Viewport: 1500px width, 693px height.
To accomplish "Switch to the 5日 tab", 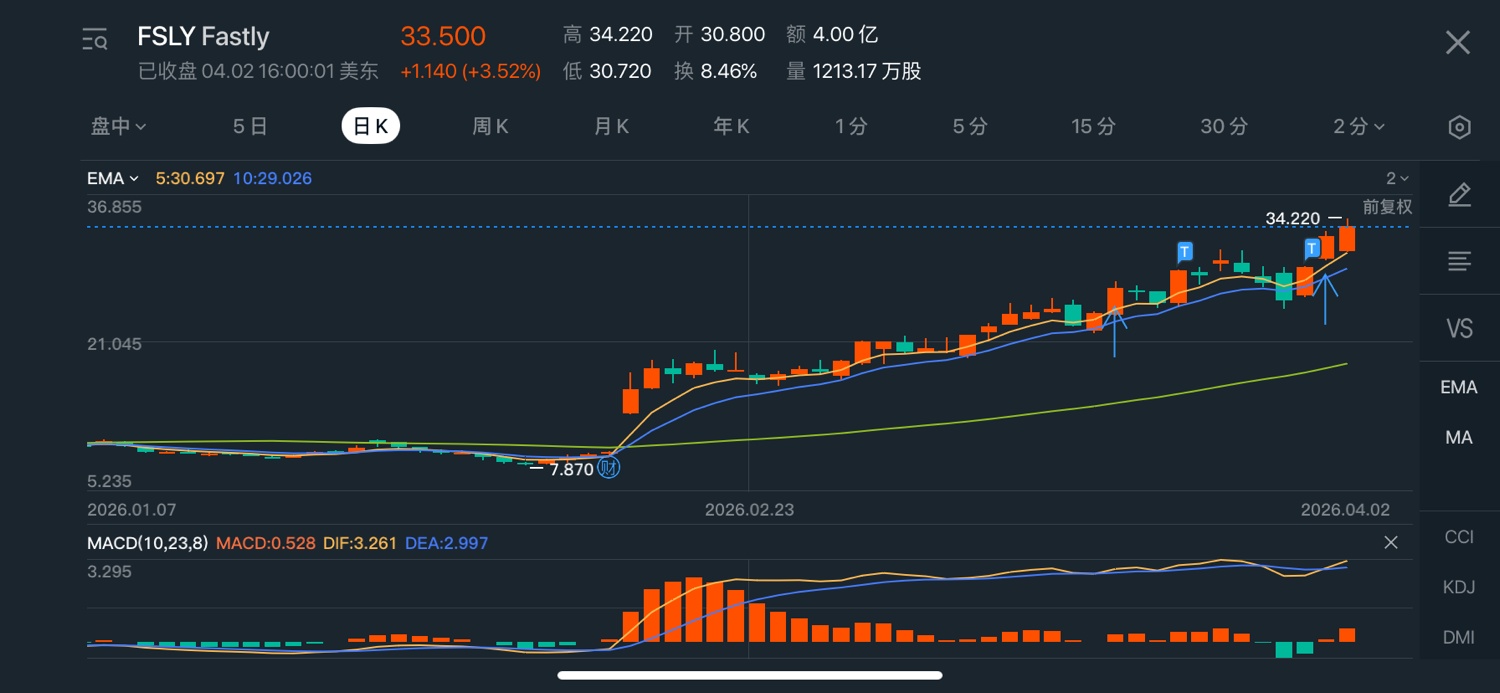I will point(250,126).
